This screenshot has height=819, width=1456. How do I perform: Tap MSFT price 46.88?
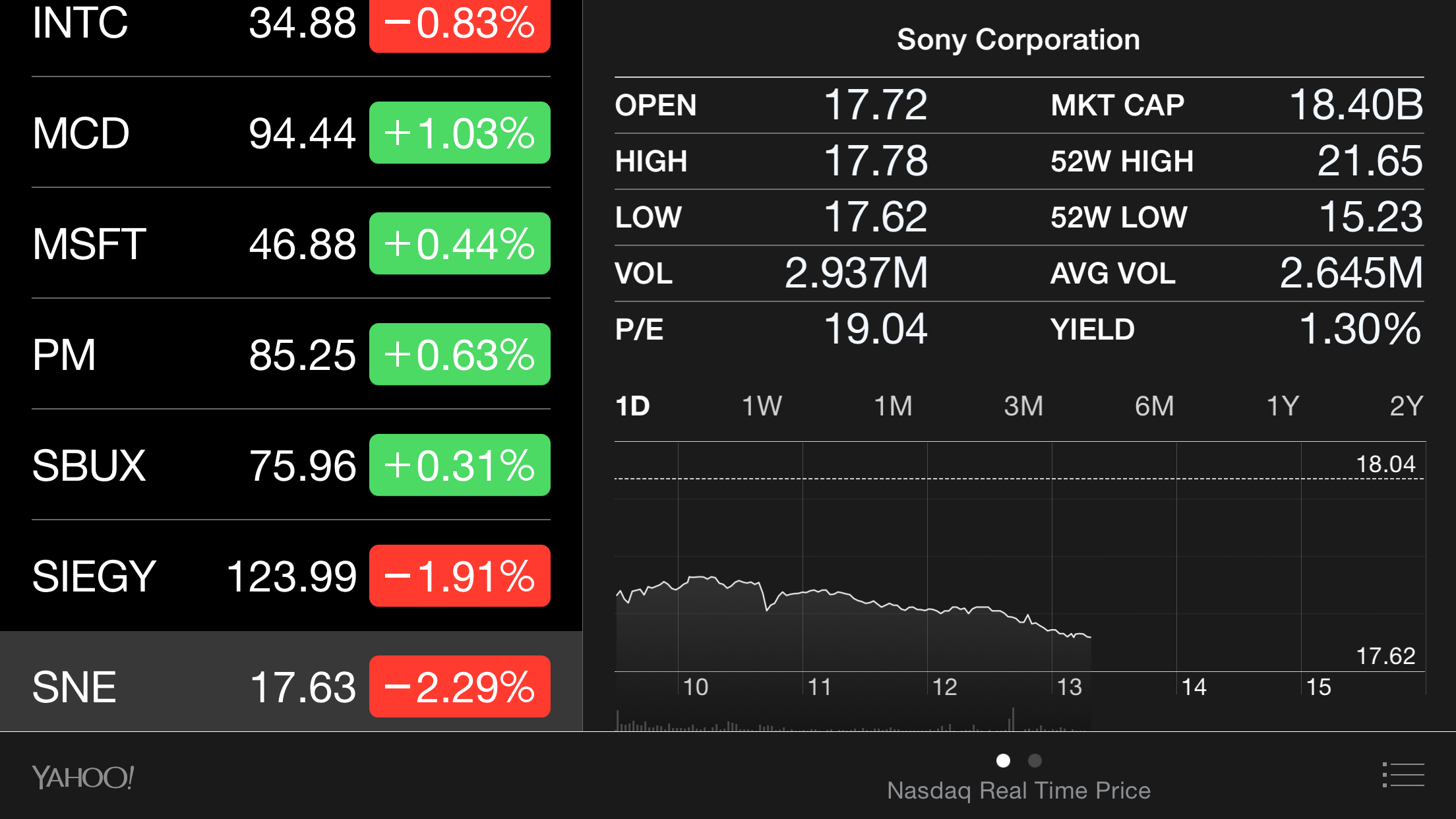point(302,244)
